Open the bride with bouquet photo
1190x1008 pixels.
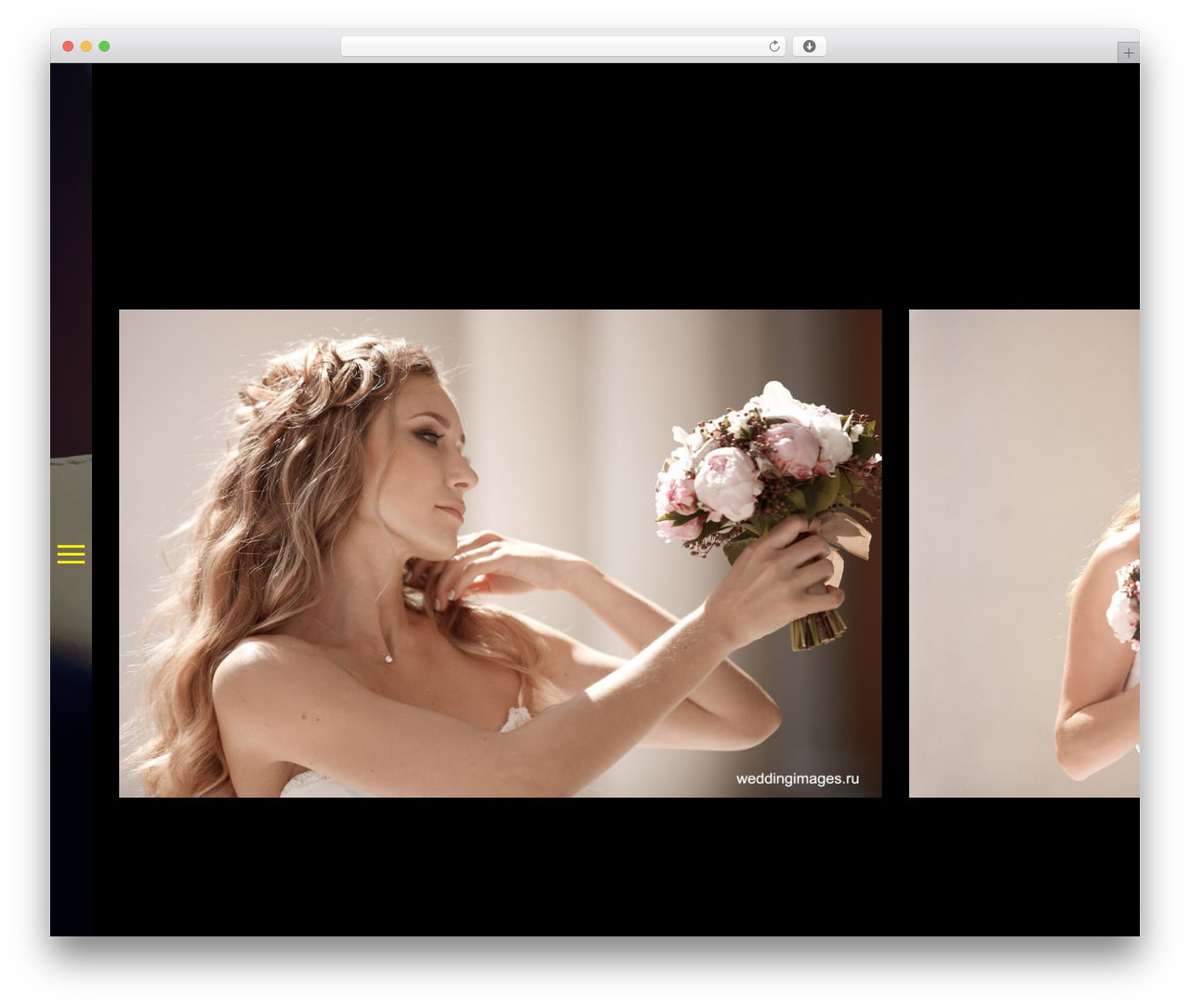coord(500,553)
